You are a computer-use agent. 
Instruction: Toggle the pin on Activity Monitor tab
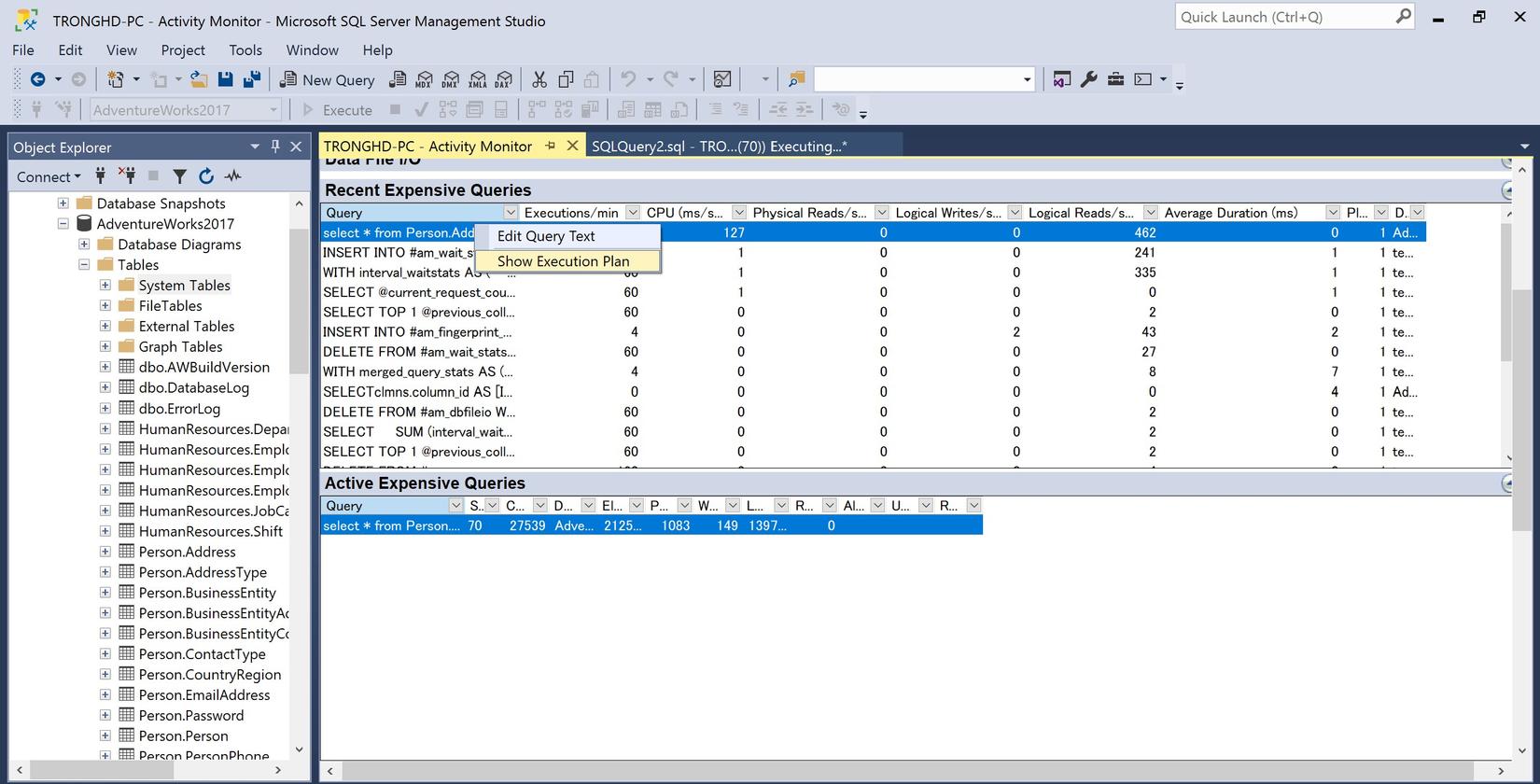click(x=551, y=146)
